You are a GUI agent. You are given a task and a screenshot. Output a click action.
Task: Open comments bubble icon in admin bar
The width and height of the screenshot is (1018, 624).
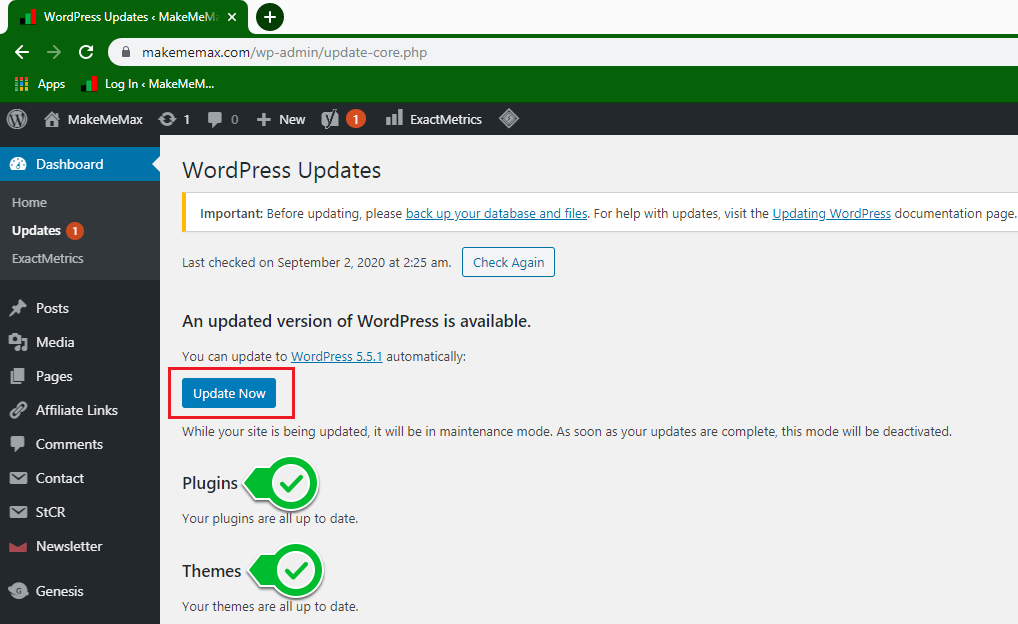click(215, 119)
